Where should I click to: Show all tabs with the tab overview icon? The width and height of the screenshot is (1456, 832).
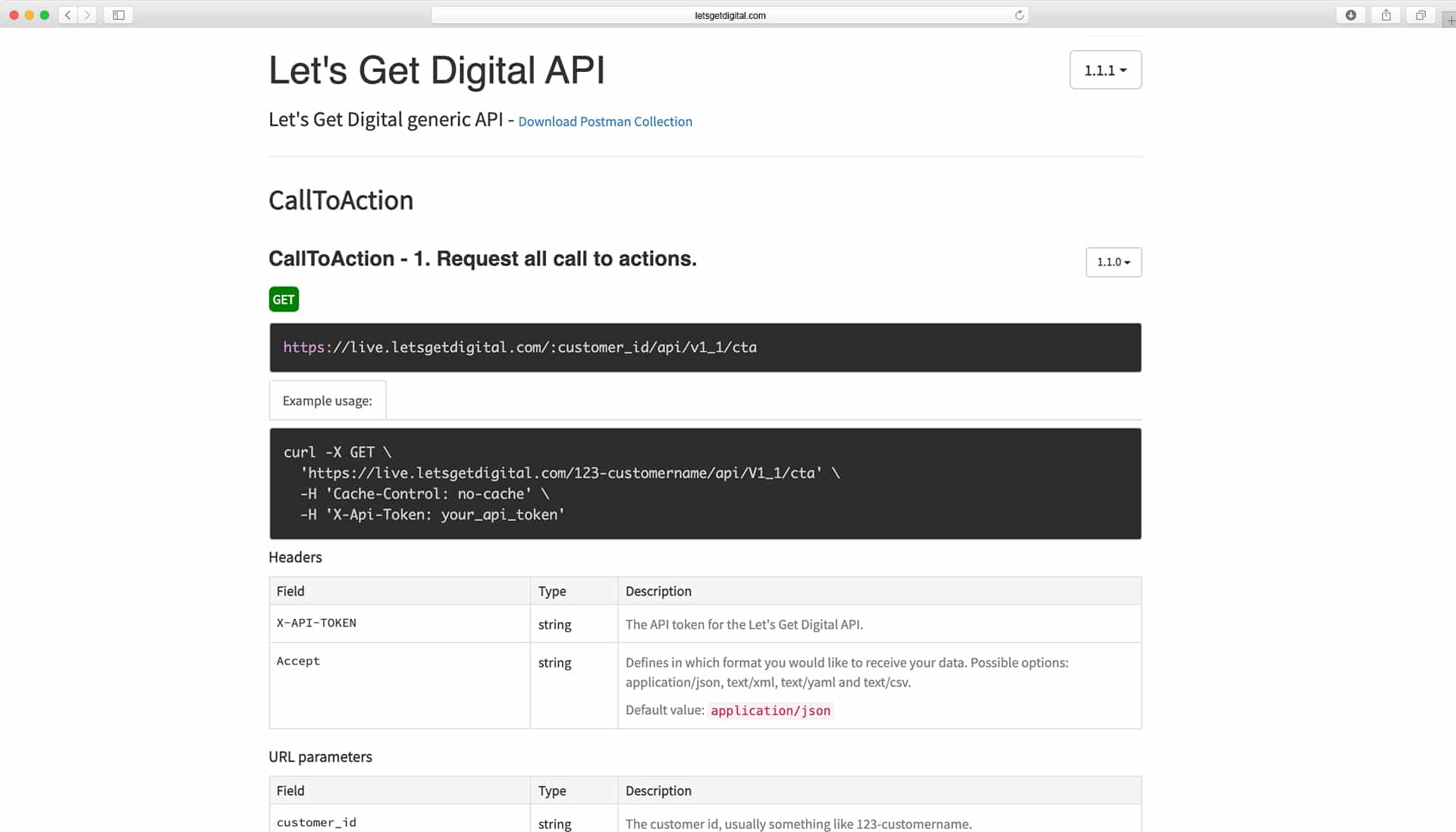(x=1420, y=15)
